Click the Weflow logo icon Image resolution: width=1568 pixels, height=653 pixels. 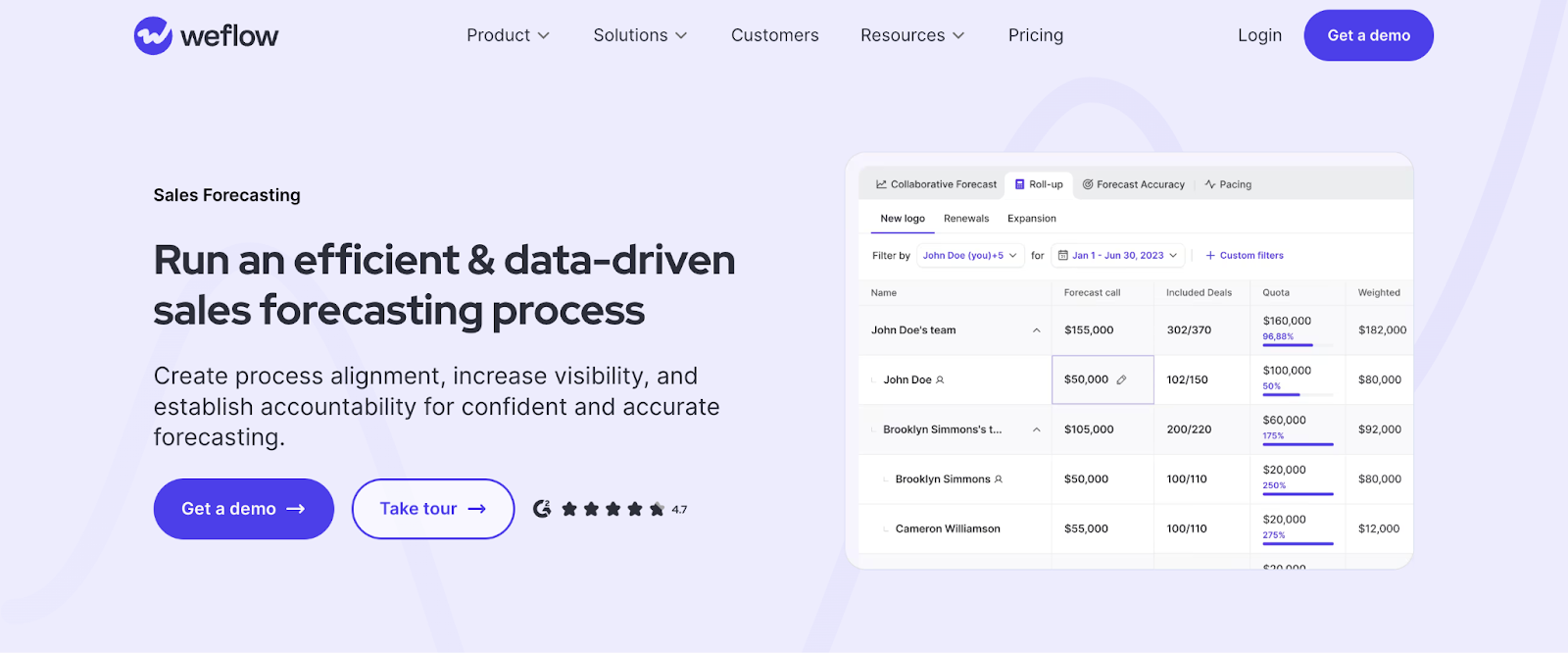pyautogui.click(x=153, y=36)
